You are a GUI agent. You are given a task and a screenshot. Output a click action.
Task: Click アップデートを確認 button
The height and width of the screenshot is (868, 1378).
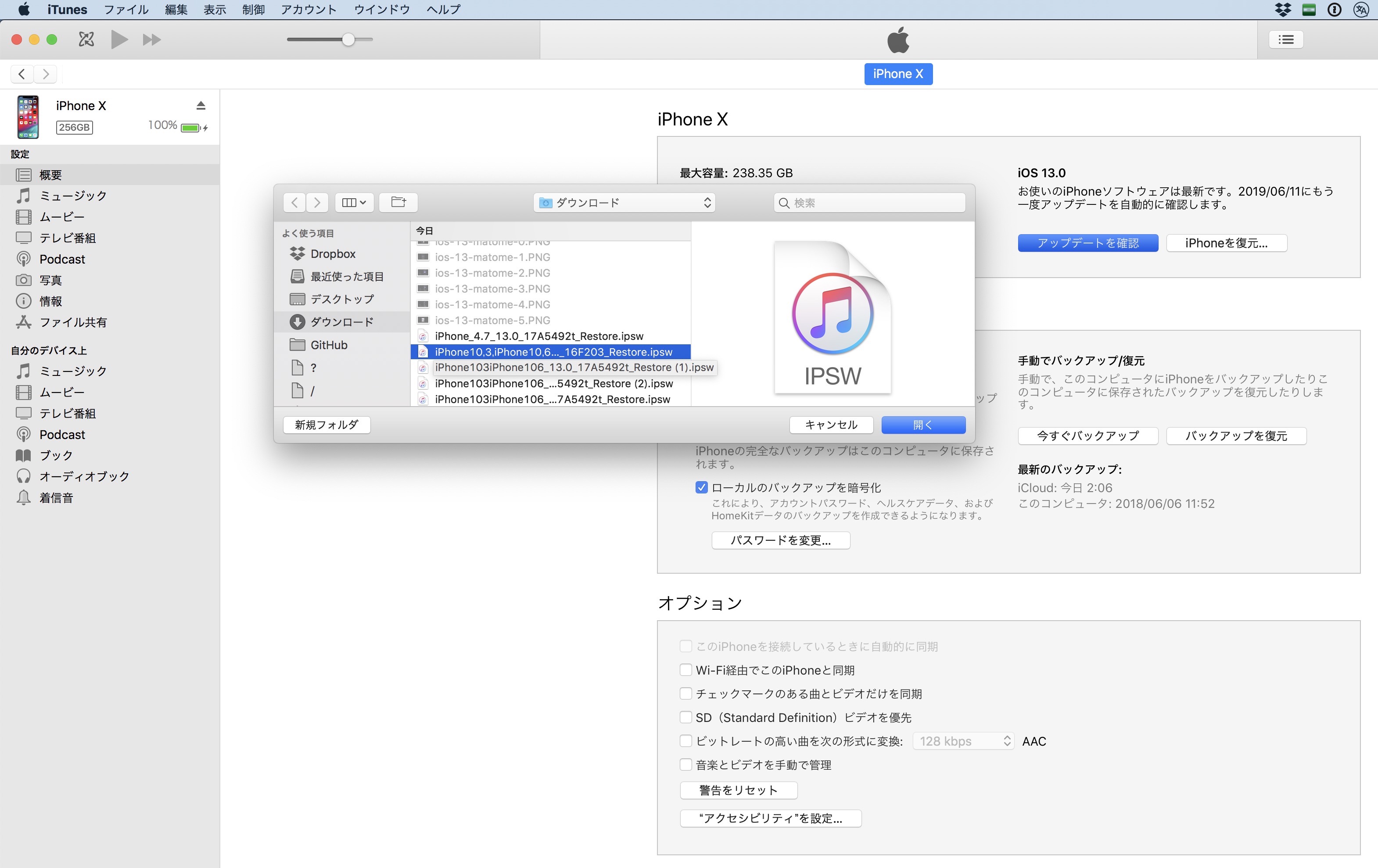tap(1088, 243)
